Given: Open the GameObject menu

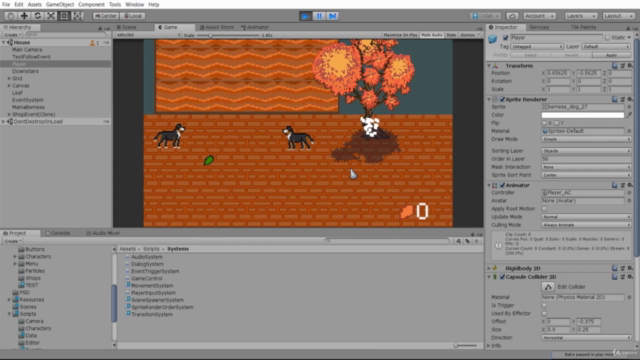Looking at the screenshot, I should click(60, 4).
